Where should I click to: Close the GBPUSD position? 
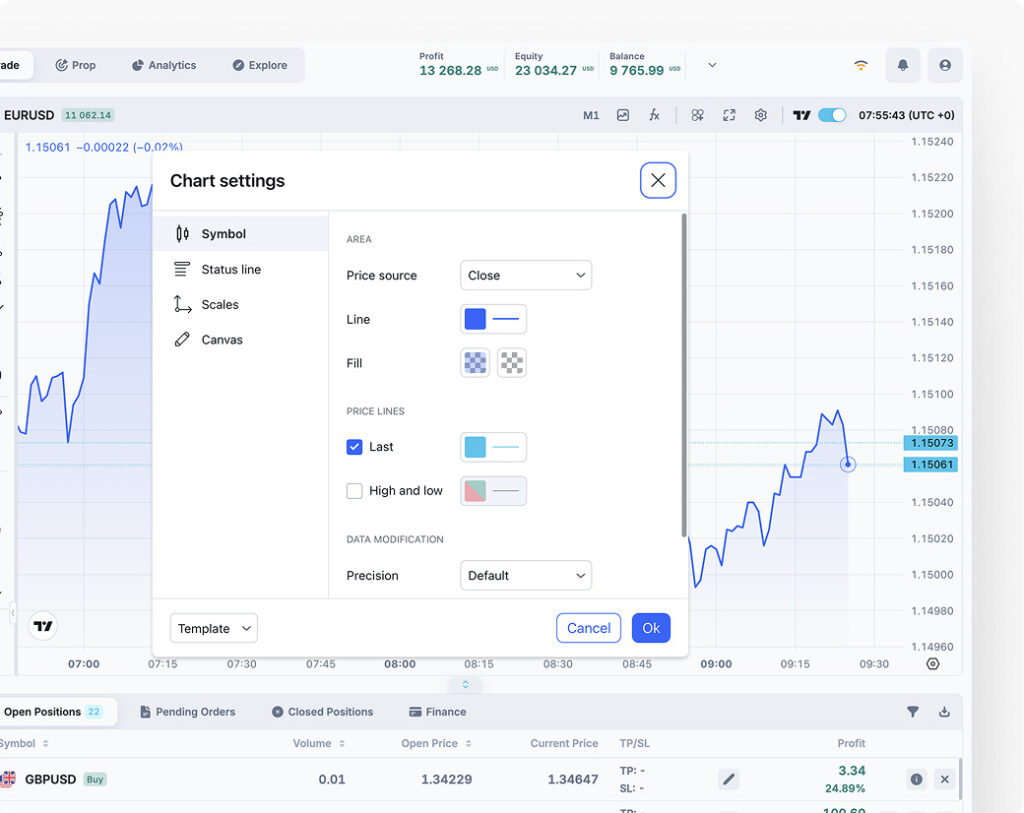tap(944, 779)
